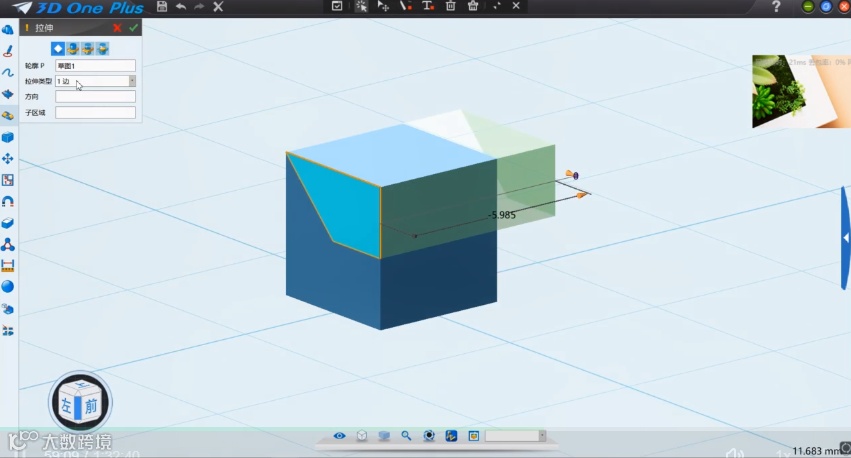This screenshot has height=458, width=851.
Task: Select the subtract boolean mode icon
Action: tap(87, 49)
